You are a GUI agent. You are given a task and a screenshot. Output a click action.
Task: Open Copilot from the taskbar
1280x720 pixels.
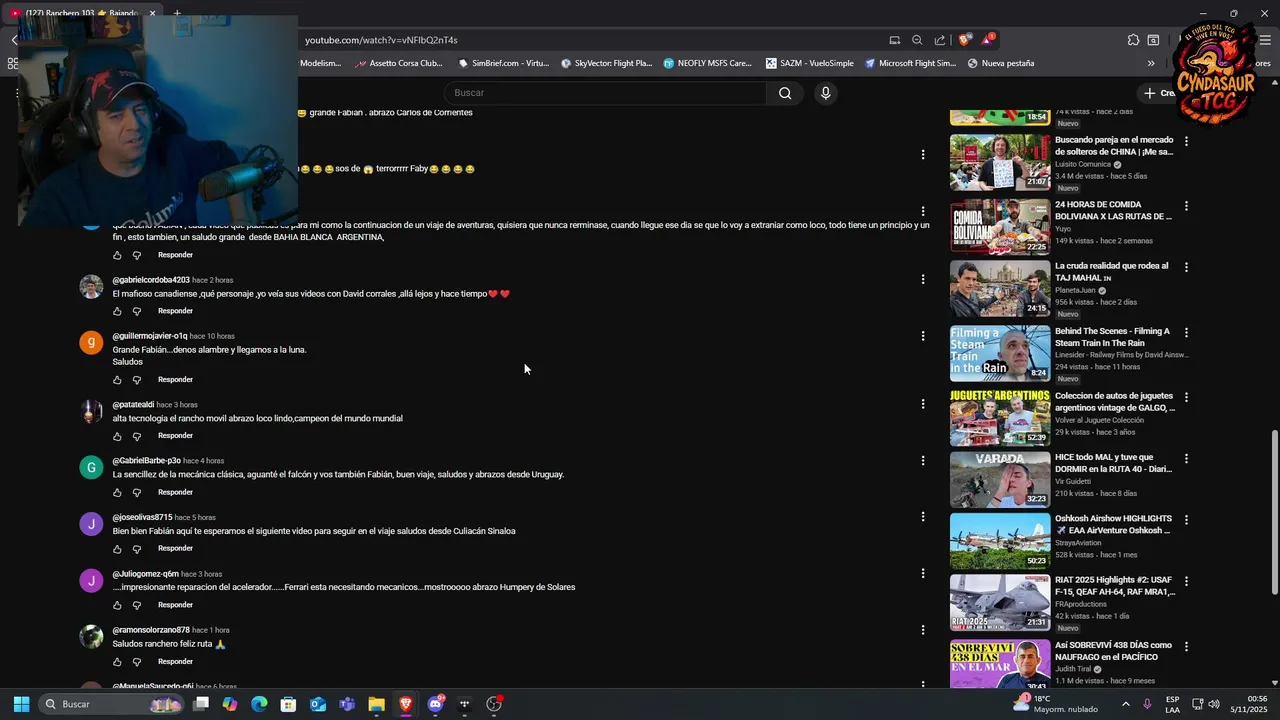230,704
